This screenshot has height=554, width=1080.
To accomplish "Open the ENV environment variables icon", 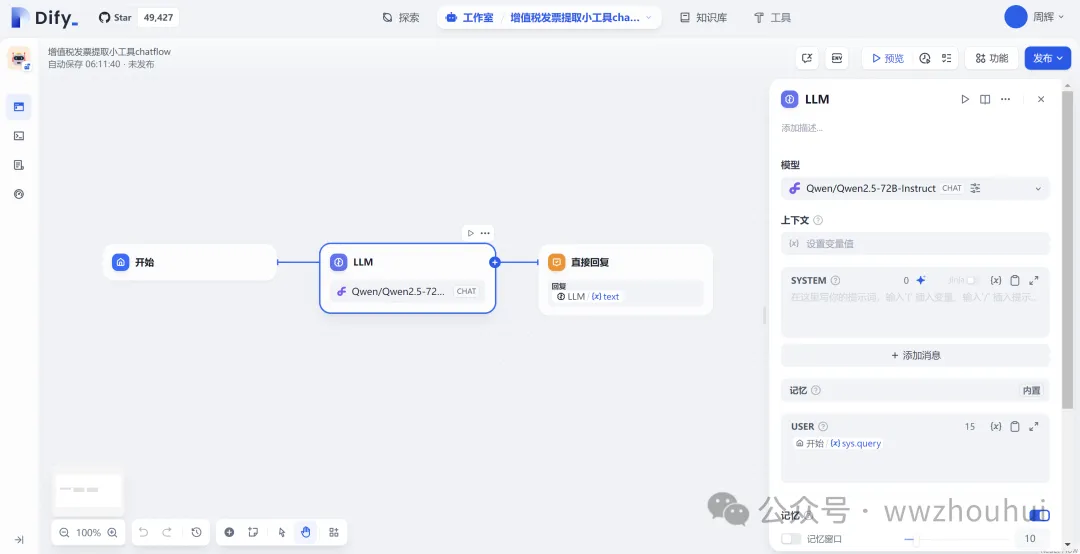I will (838, 59).
